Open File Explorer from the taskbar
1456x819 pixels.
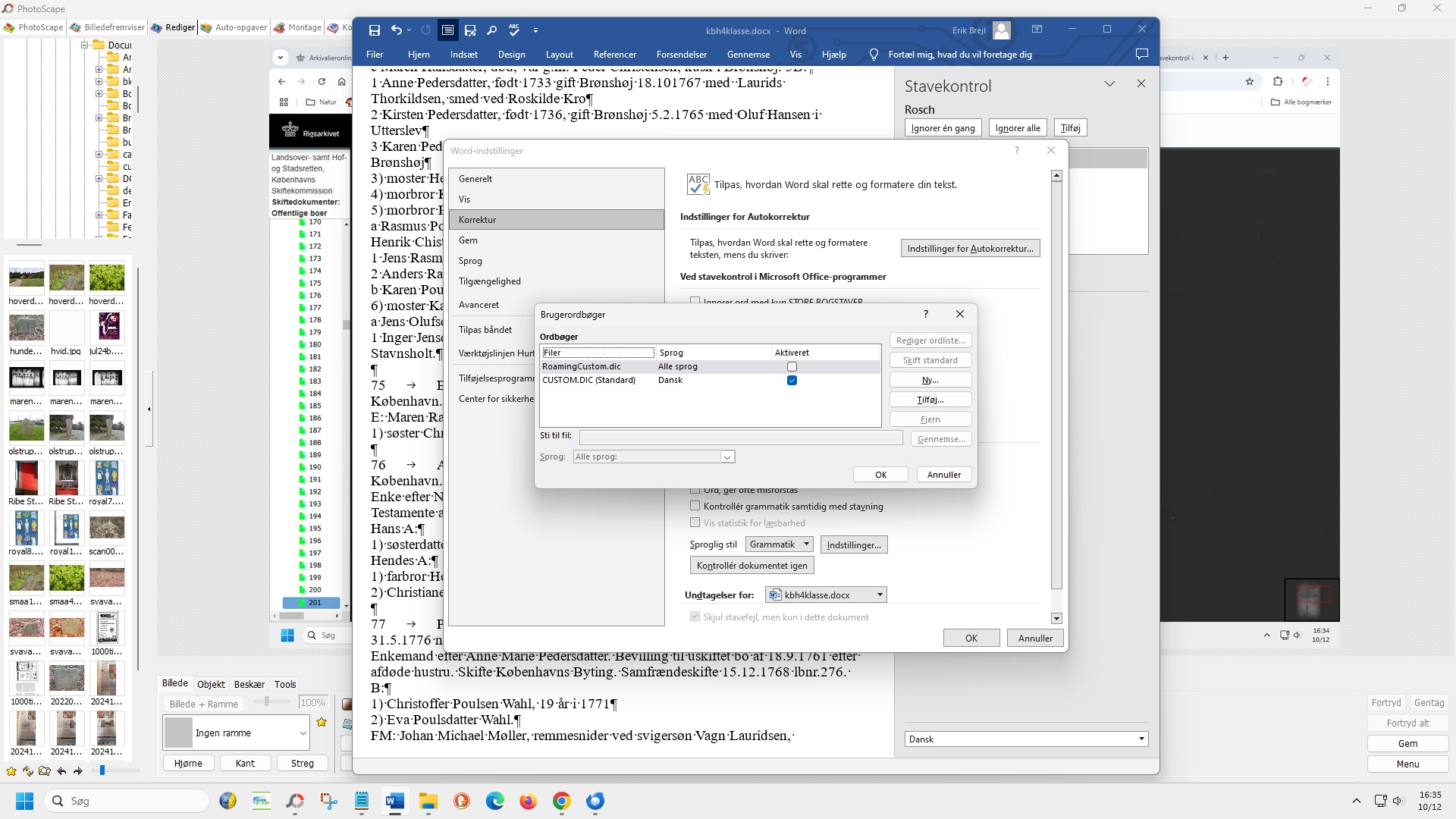[x=428, y=801]
